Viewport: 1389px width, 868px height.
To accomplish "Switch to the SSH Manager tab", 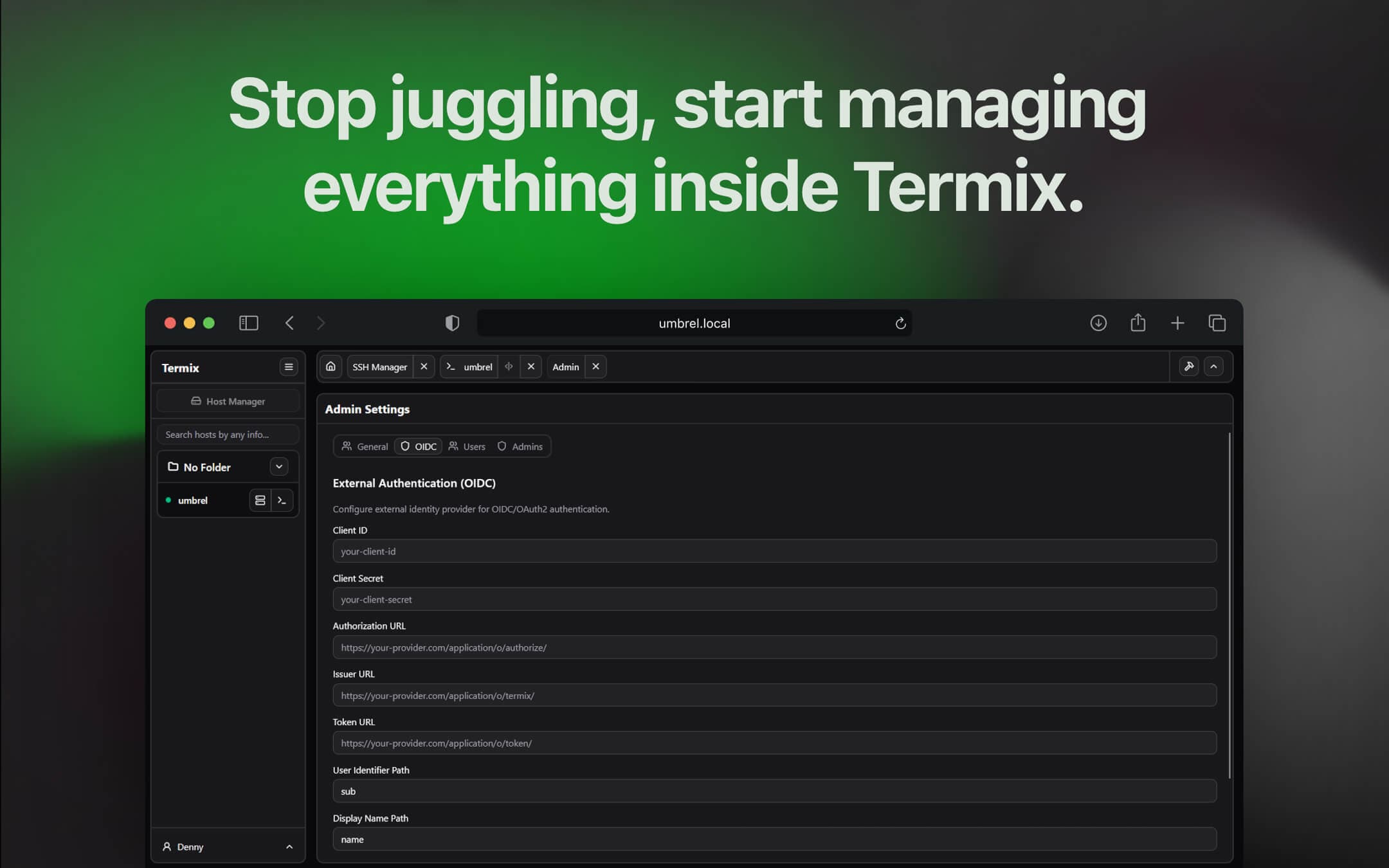I will click(379, 366).
